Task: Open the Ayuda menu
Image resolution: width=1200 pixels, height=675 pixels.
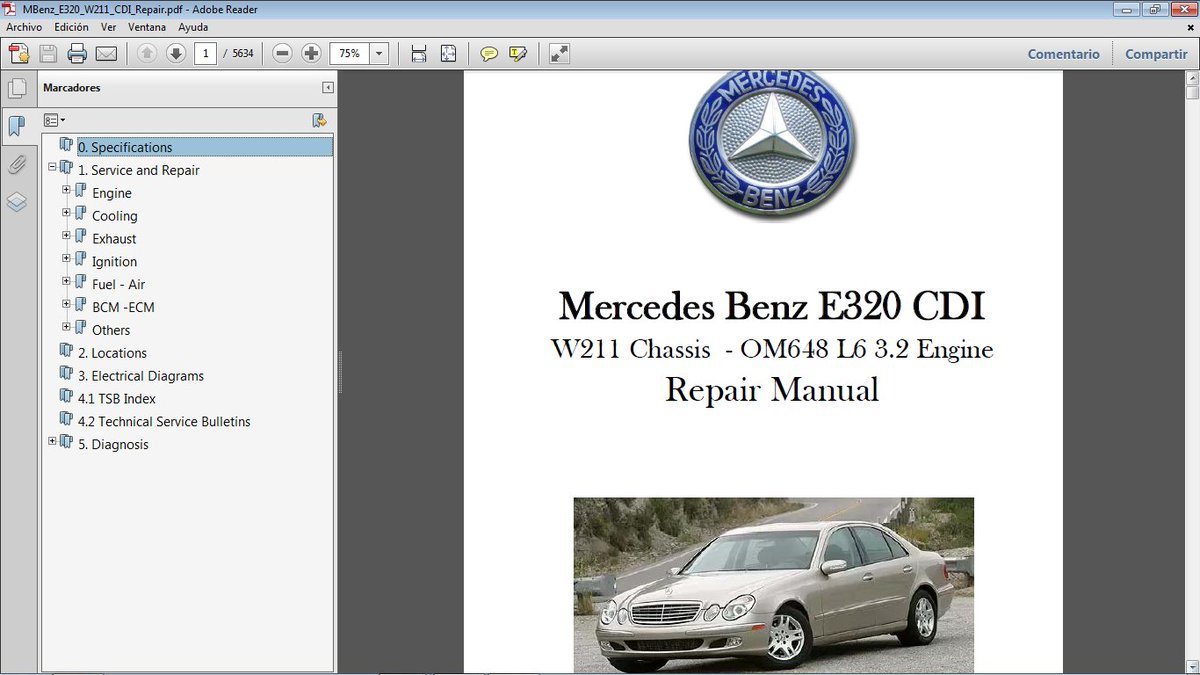Action: tap(193, 27)
